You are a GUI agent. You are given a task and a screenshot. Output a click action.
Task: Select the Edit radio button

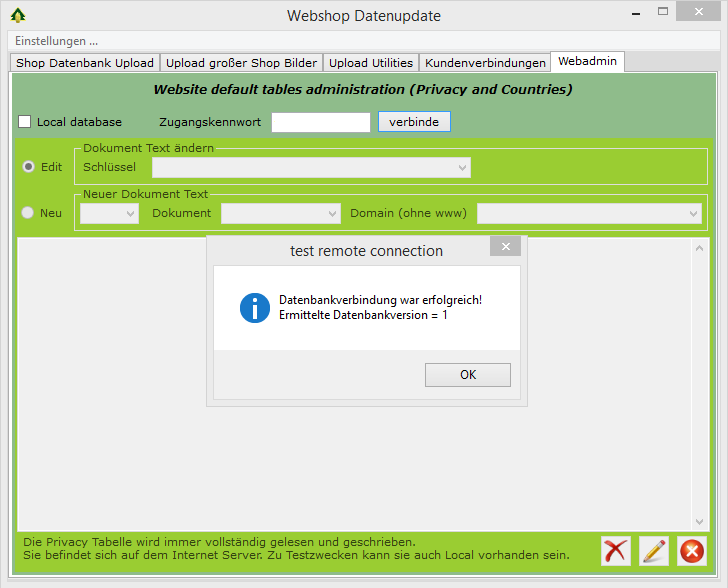coord(28,167)
